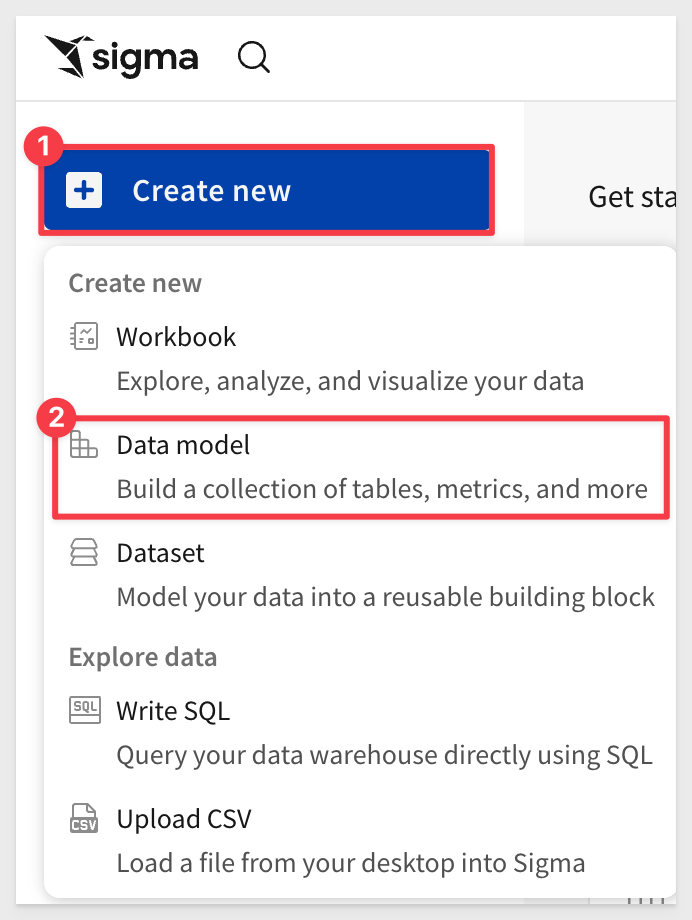Choose Write SQL from the menu

pyautogui.click(x=360, y=732)
